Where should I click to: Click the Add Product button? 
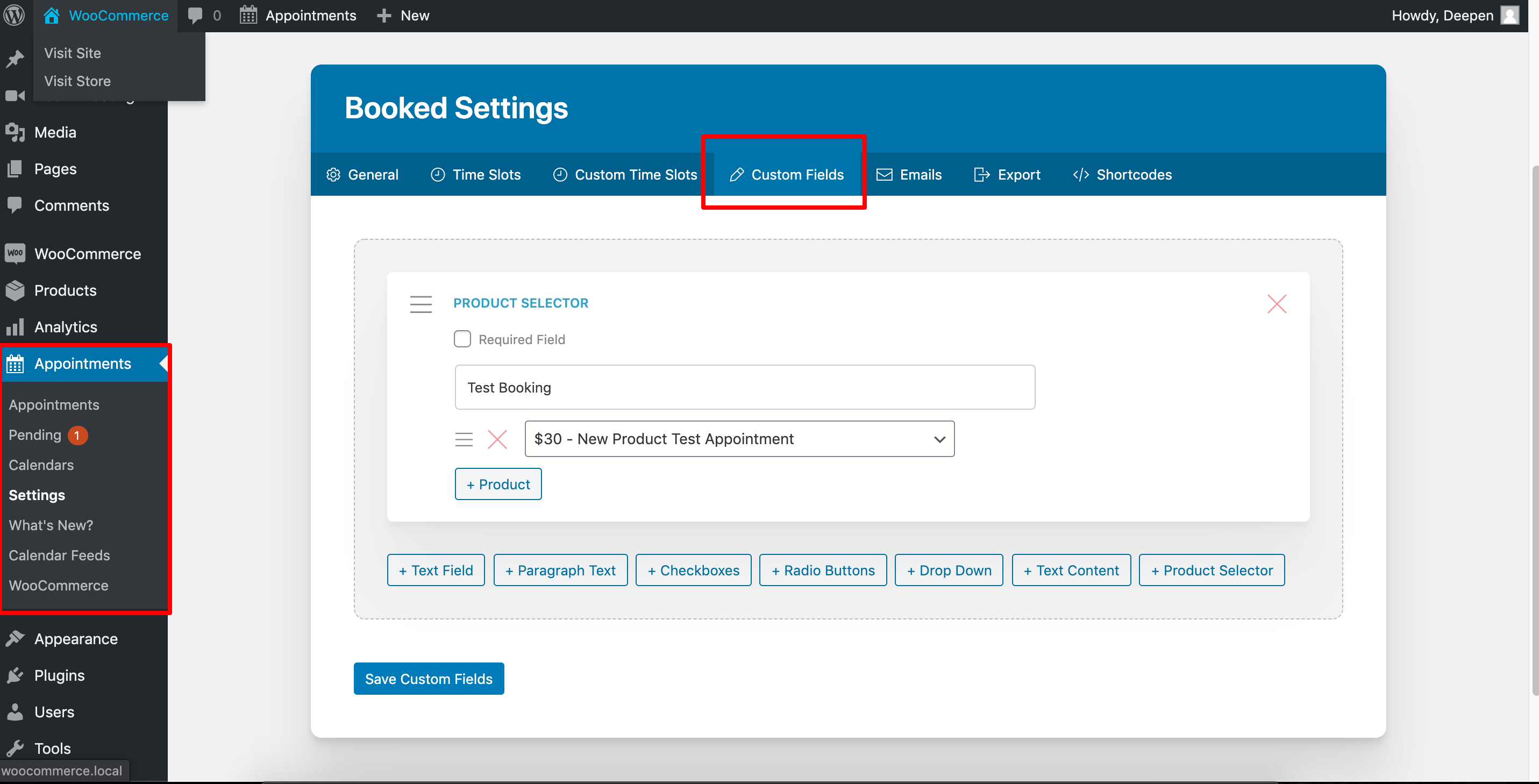point(498,484)
